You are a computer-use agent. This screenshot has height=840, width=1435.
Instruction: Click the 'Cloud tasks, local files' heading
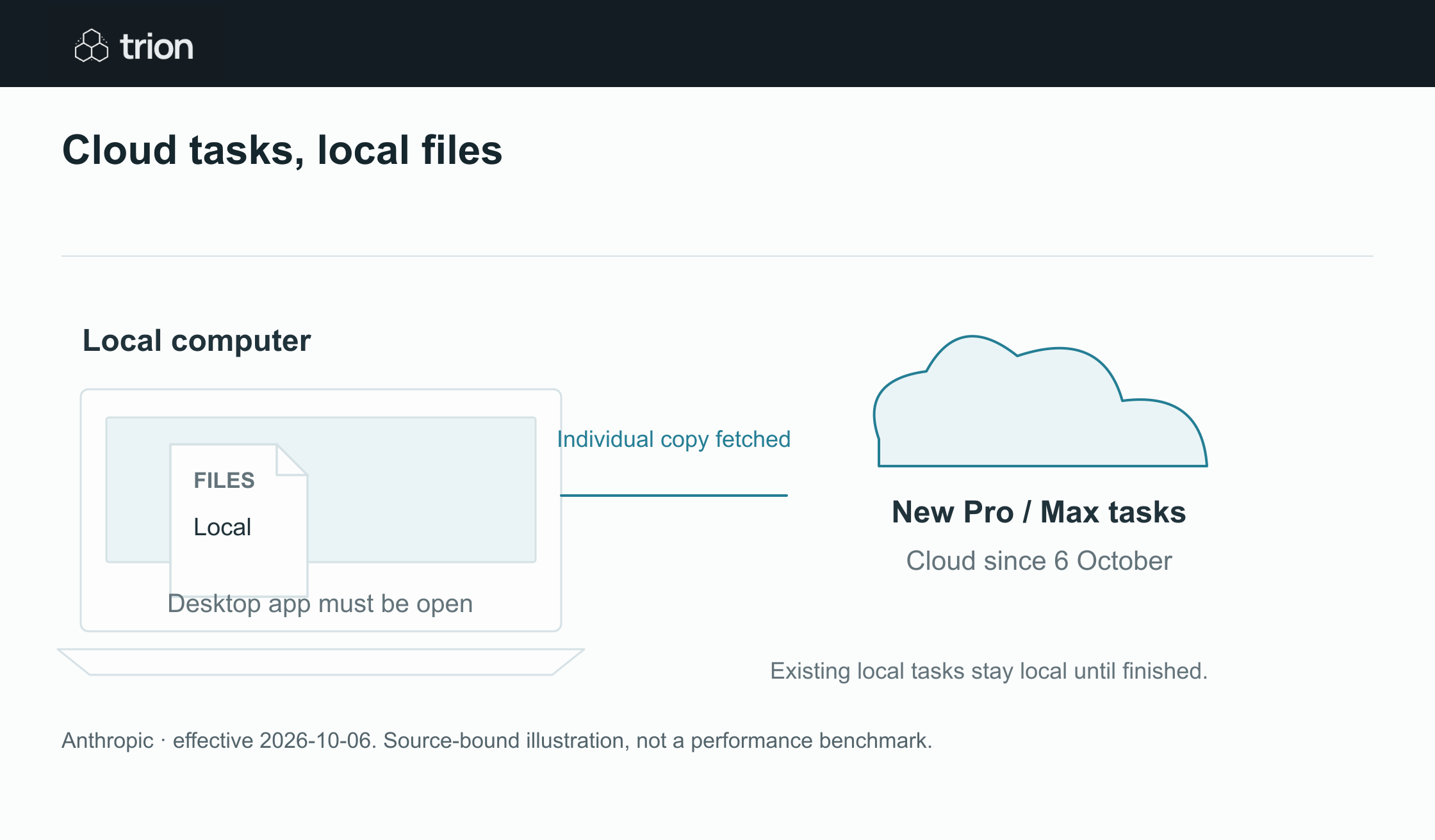[x=282, y=150]
